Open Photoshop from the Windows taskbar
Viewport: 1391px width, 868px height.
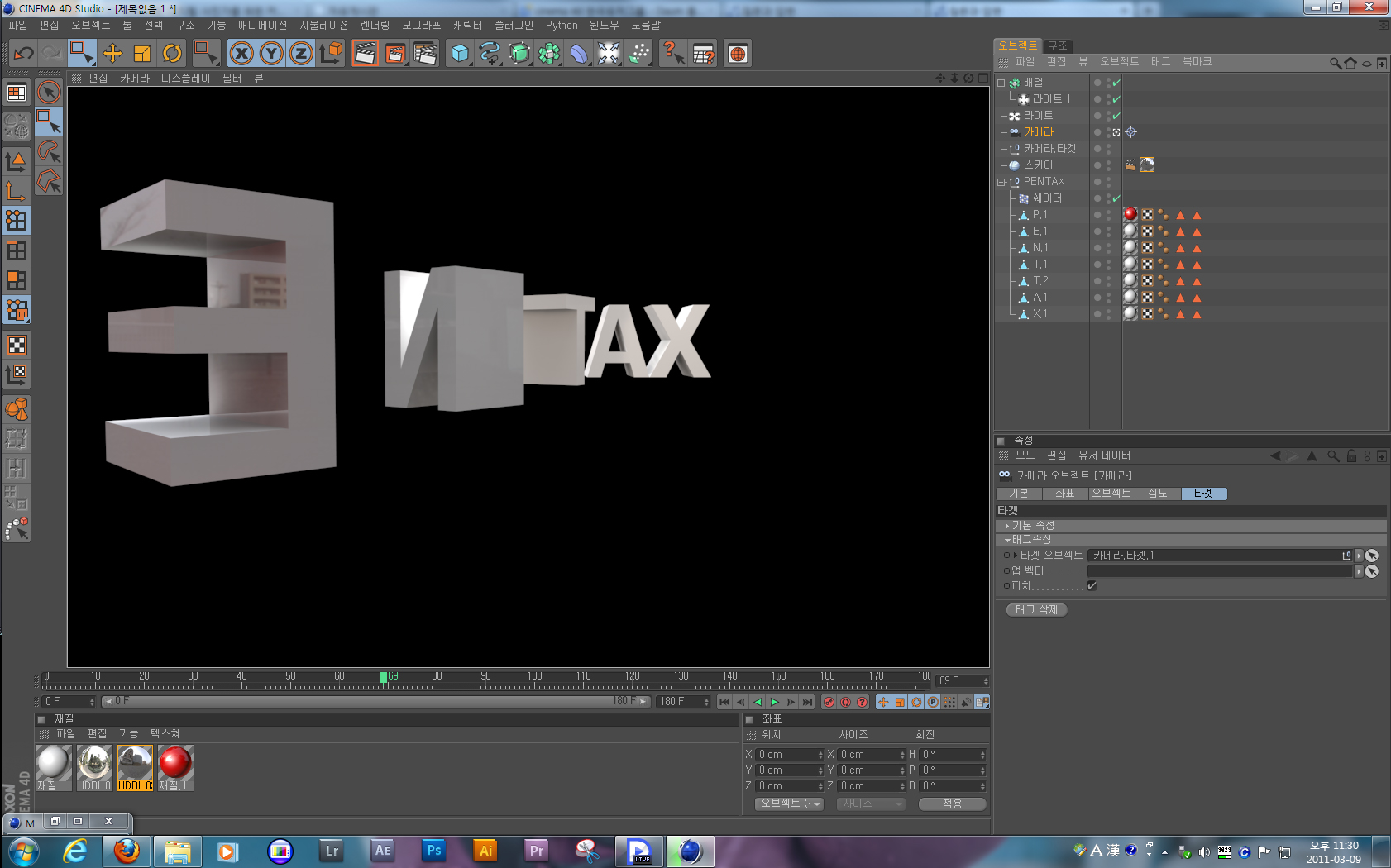coord(434,851)
